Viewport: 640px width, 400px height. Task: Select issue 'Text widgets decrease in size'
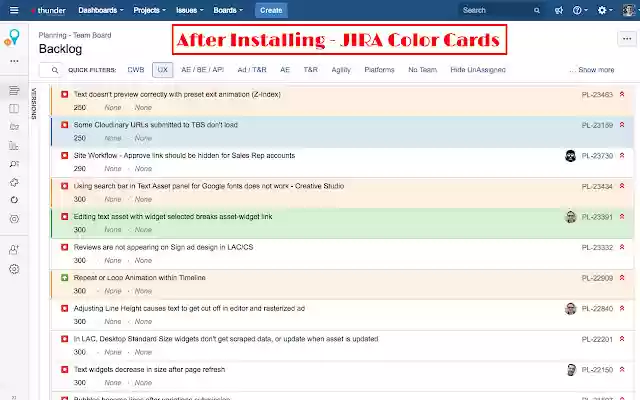[x=342, y=376]
